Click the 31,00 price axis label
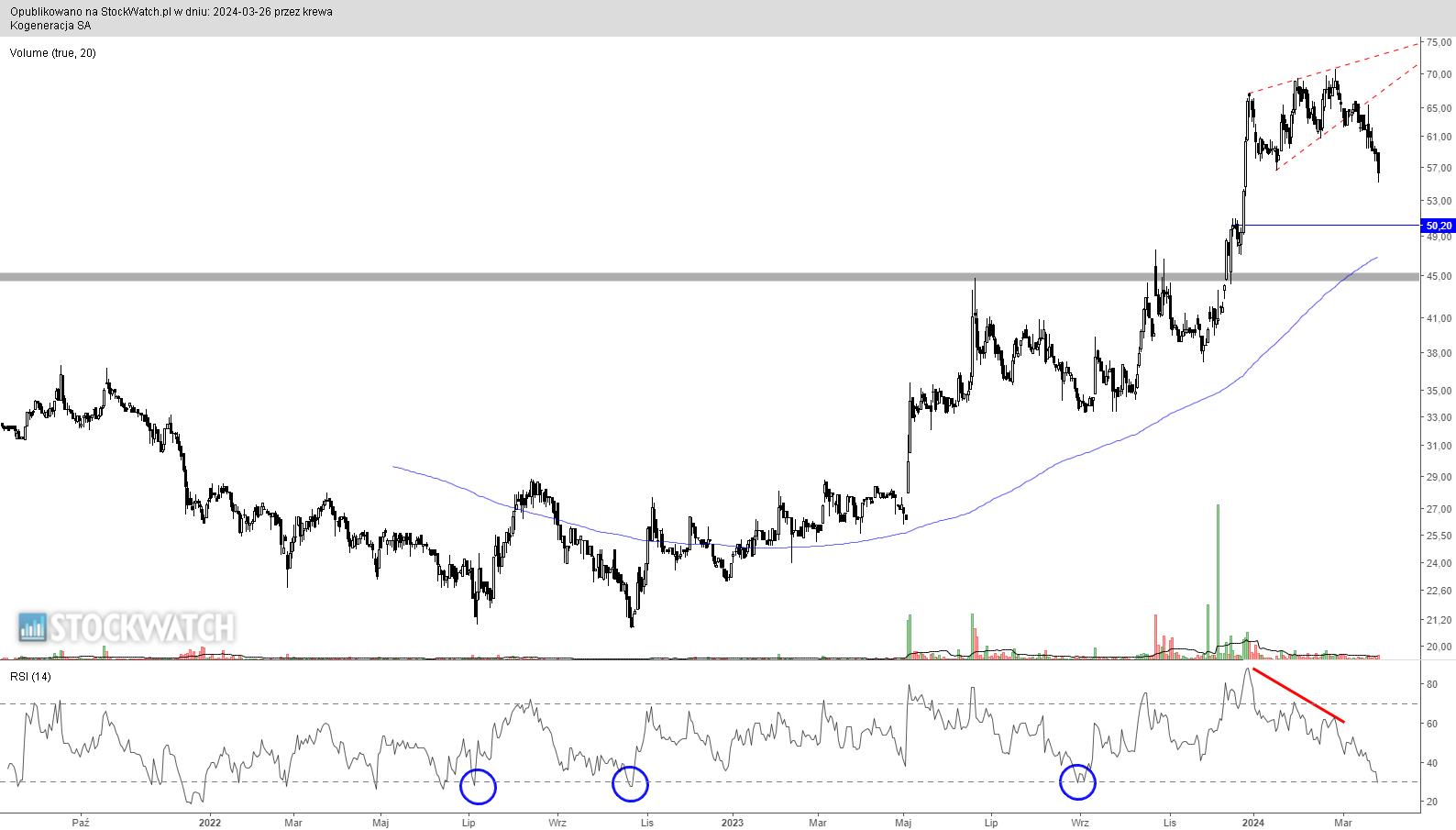The height and width of the screenshot is (830, 1456). [x=1439, y=446]
